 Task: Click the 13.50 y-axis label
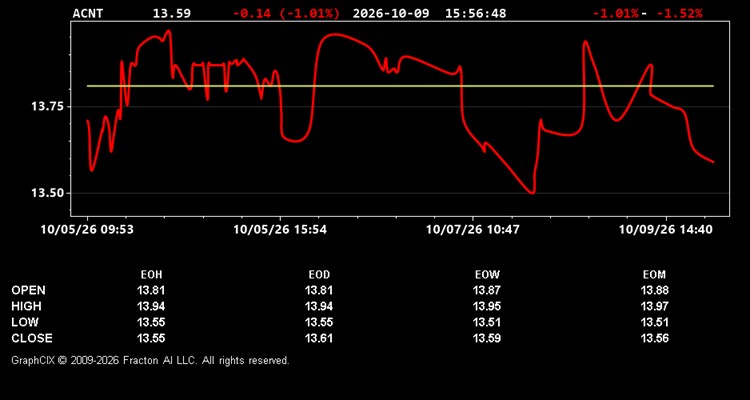(x=47, y=193)
